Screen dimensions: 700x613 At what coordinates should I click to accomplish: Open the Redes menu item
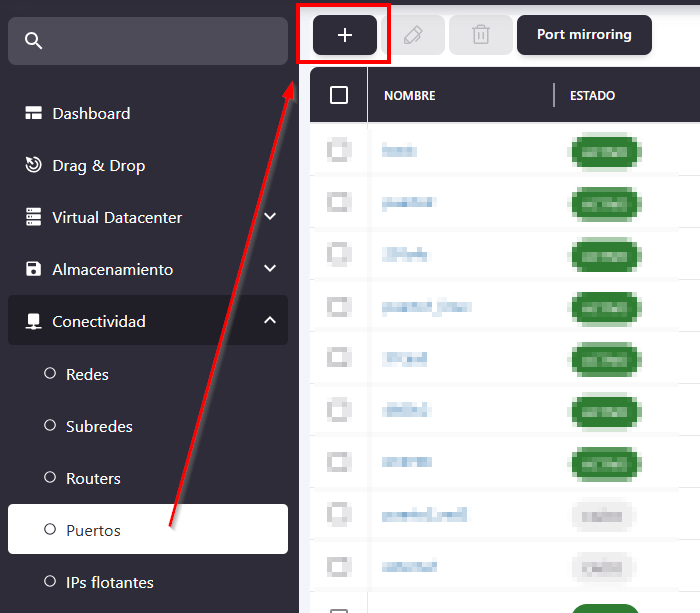pyautogui.click(x=87, y=374)
